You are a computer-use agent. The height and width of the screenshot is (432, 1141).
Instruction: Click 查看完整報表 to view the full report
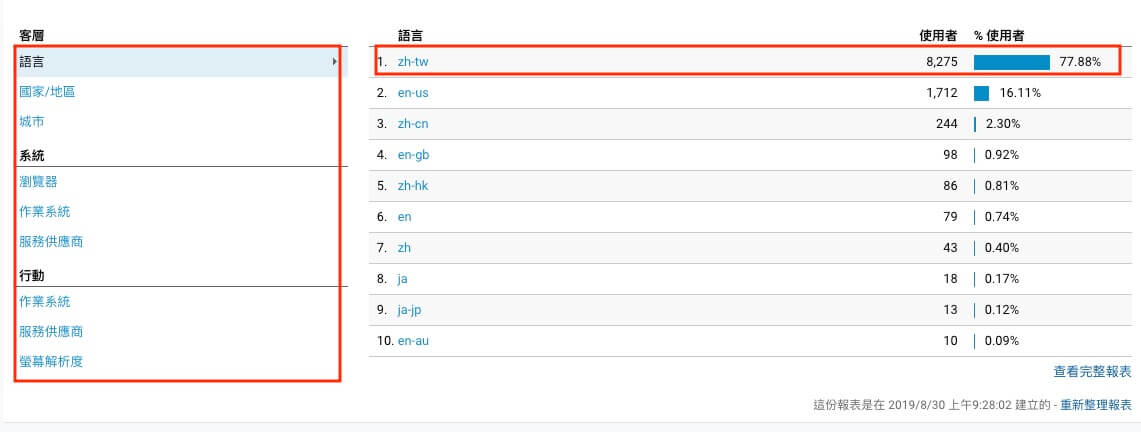(1092, 372)
